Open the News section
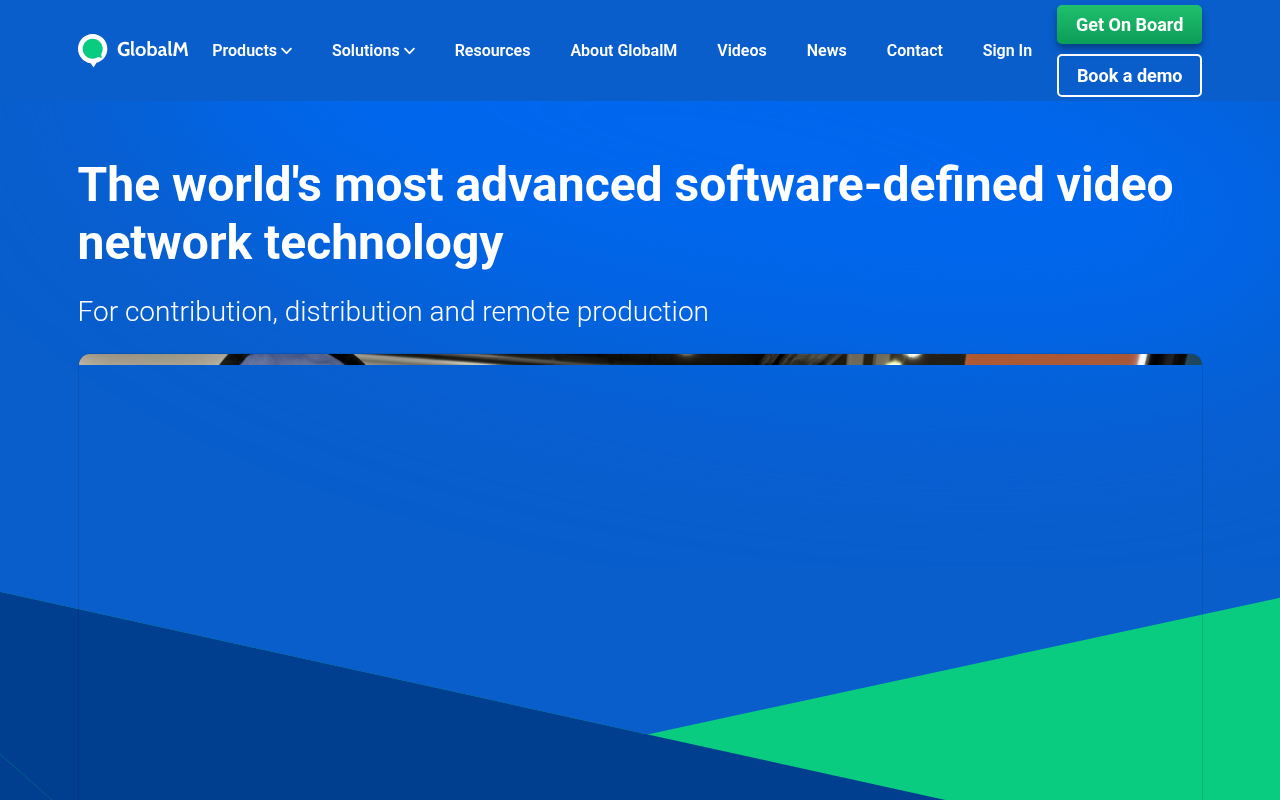The image size is (1280, 800). pyautogui.click(x=827, y=50)
